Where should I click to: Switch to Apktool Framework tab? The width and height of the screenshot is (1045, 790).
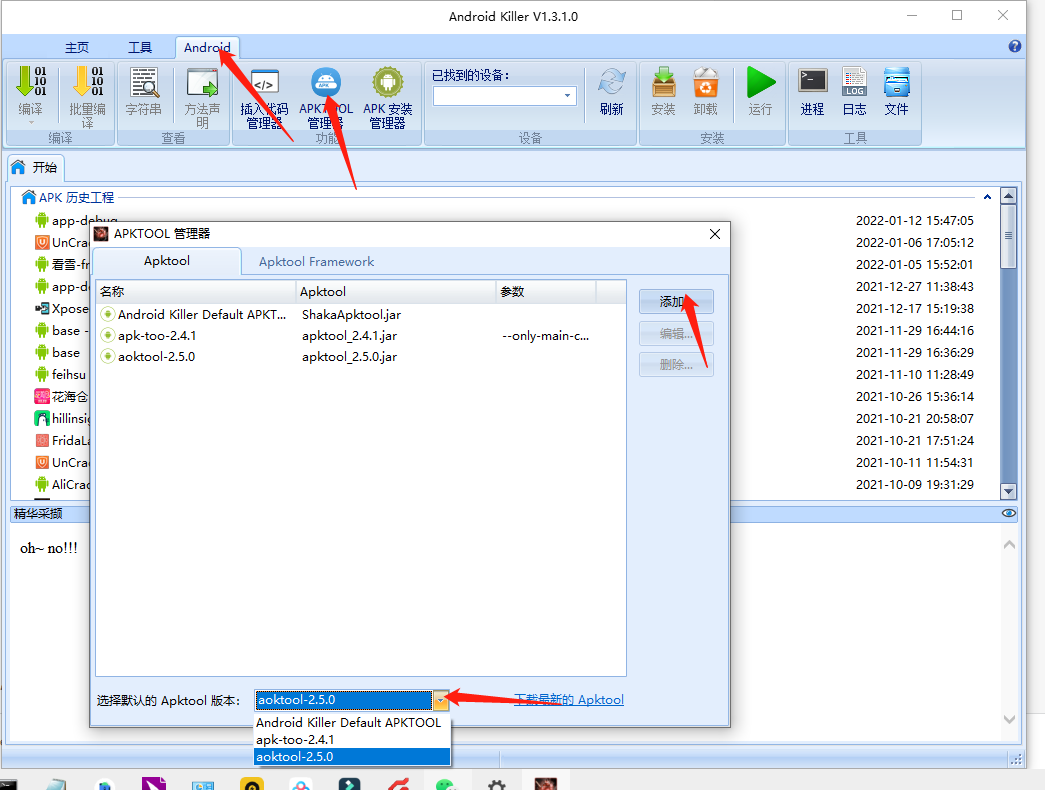tap(317, 262)
